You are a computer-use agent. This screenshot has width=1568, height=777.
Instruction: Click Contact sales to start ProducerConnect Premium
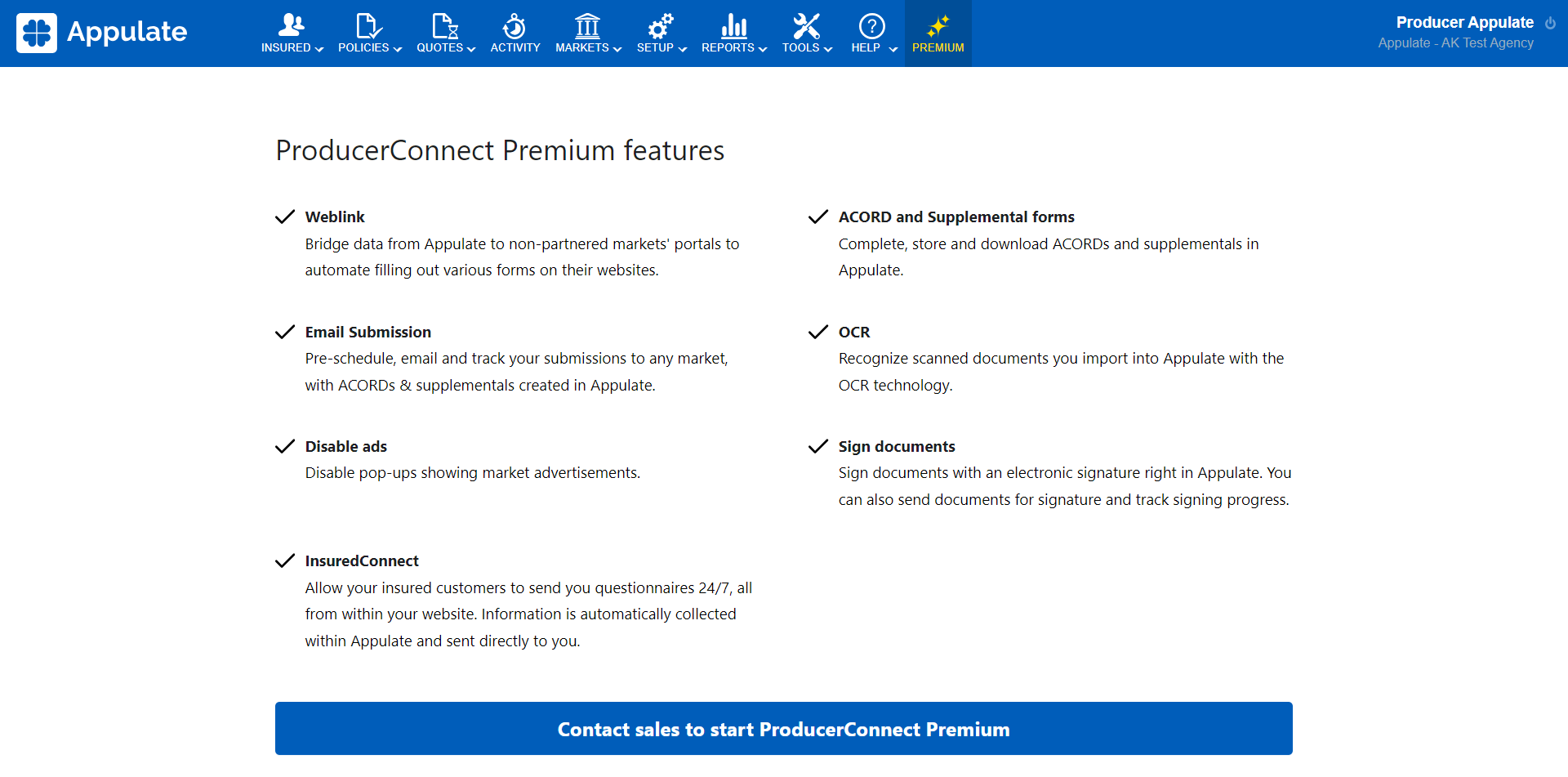pos(783,729)
